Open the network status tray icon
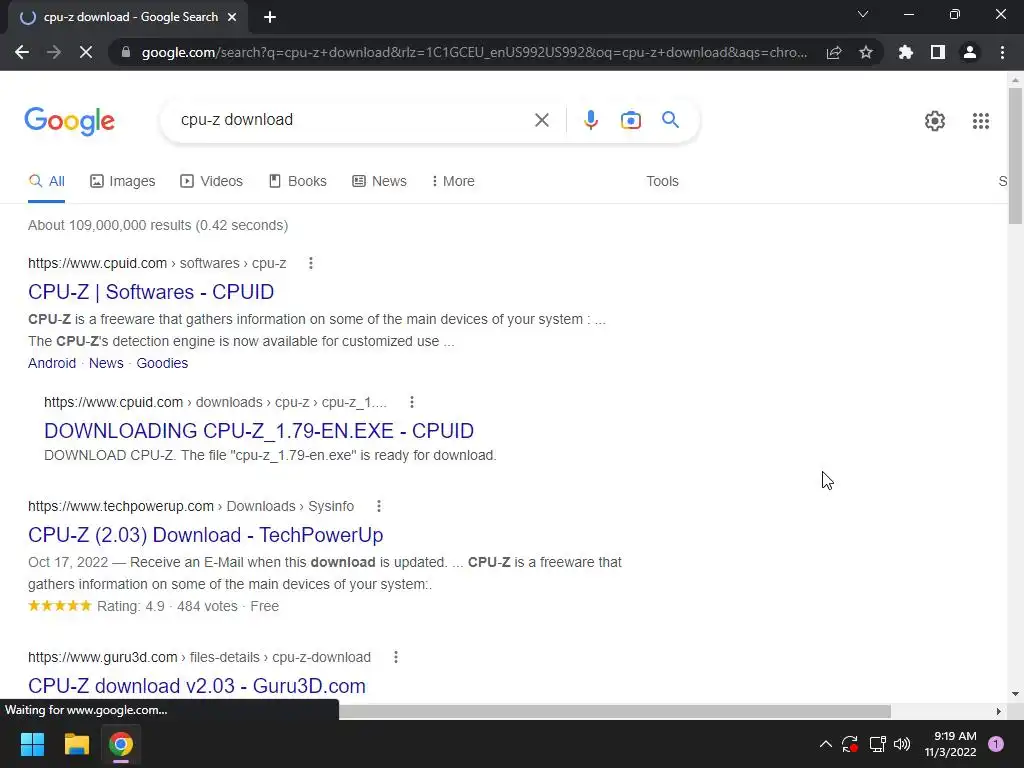Image resolution: width=1024 pixels, height=768 pixels. pos(877,744)
